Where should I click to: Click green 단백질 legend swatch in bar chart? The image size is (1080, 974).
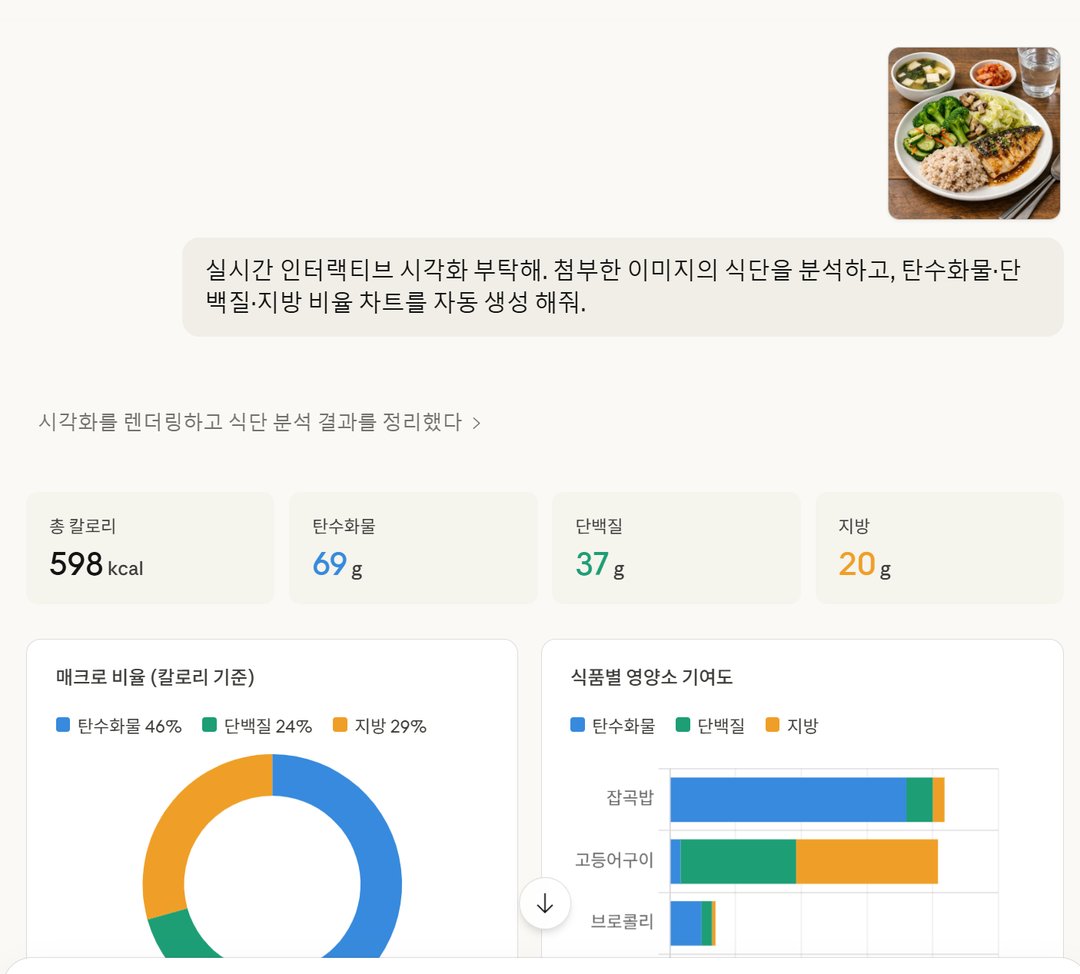click(683, 725)
